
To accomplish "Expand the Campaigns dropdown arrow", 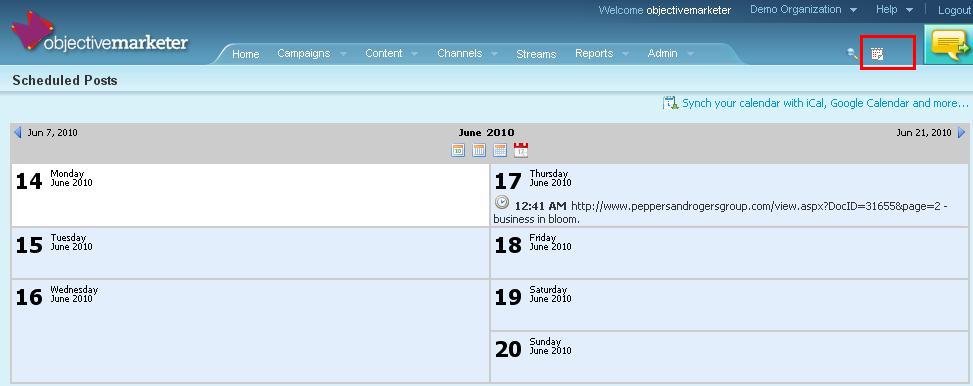I will [343, 54].
